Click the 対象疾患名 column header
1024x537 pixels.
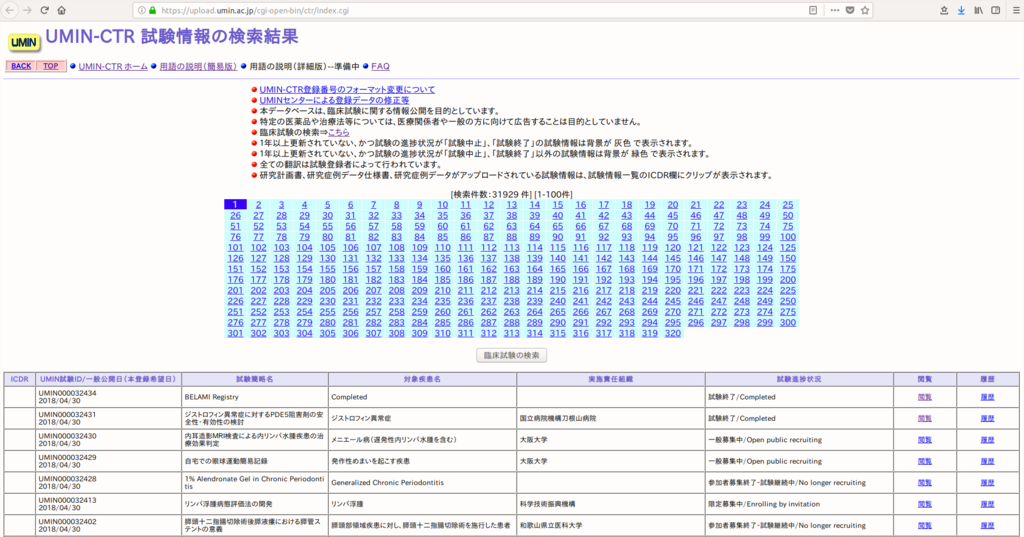point(422,379)
